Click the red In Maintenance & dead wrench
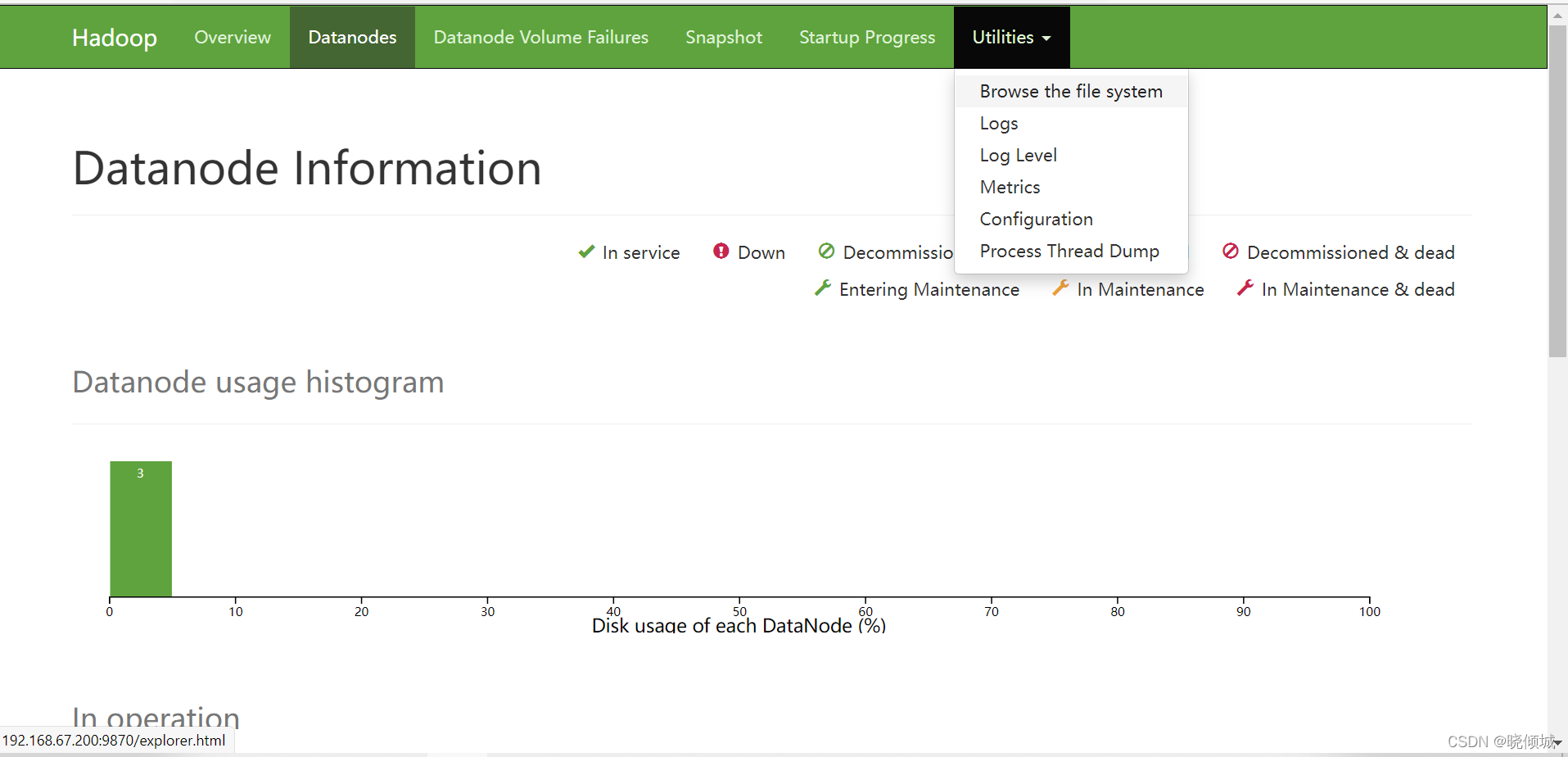1568x757 pixels. [x=1245, y=288]
